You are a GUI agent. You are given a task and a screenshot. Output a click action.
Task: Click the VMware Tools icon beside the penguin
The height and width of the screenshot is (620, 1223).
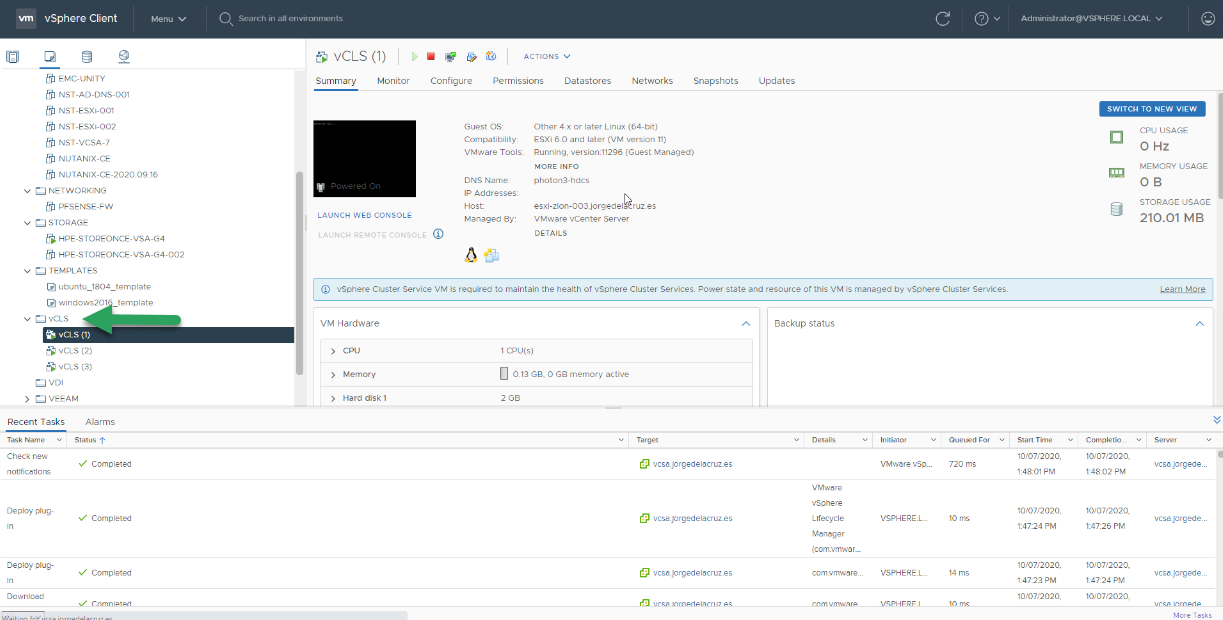point(491,255)
